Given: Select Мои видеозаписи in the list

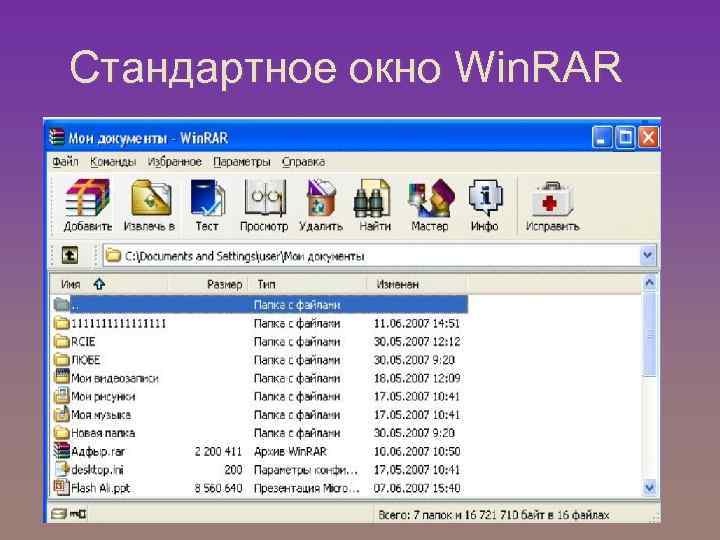Looking at the screenshot, I should pos(115,378).
